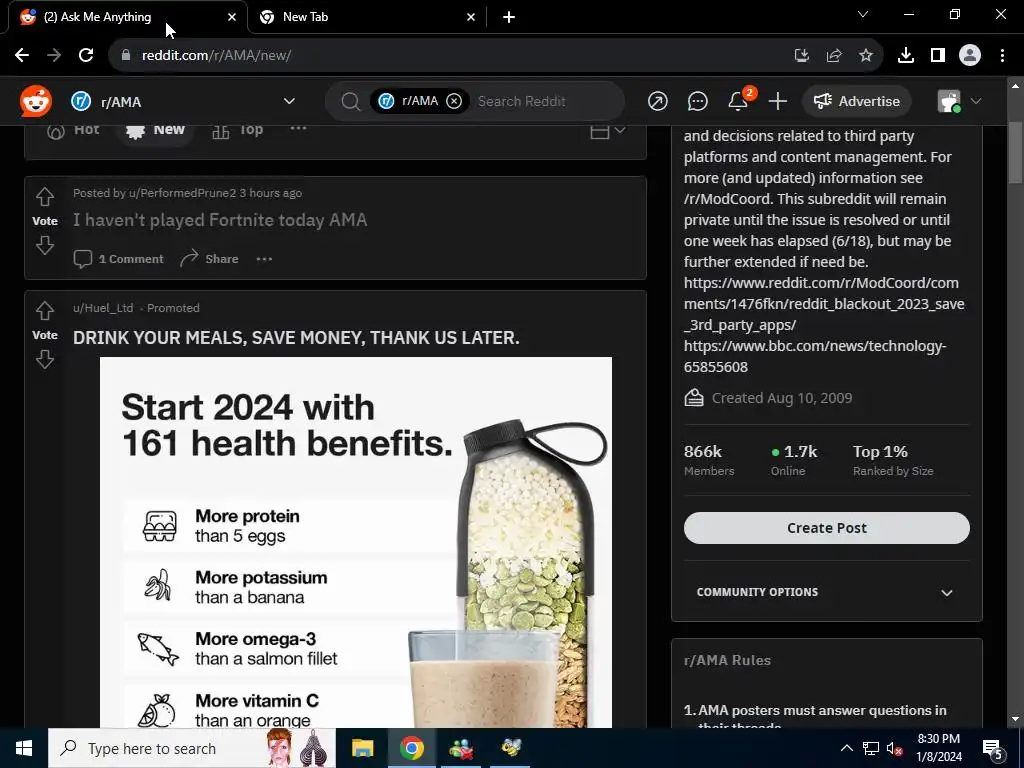The image size is (1024, 768).
Task: Downvote the Fortnite AMA post
Action: click(x=44, y=246)
